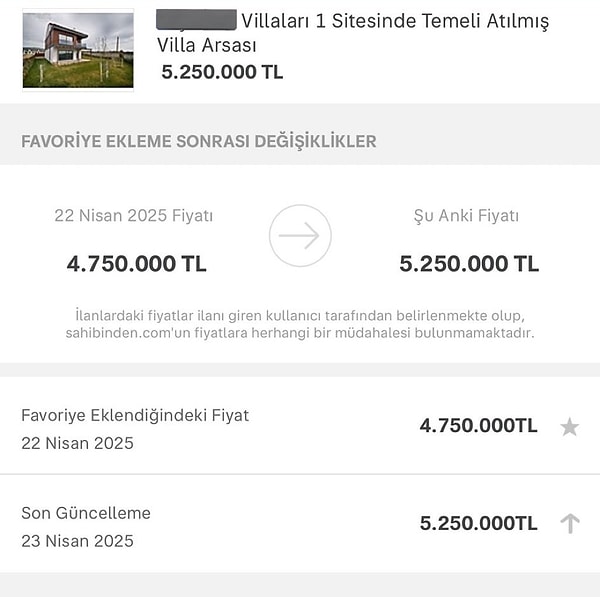This screenshot has height=597, width=600.
Task: Click the right-arrow circle icon between prices
Action: point(299,236)
